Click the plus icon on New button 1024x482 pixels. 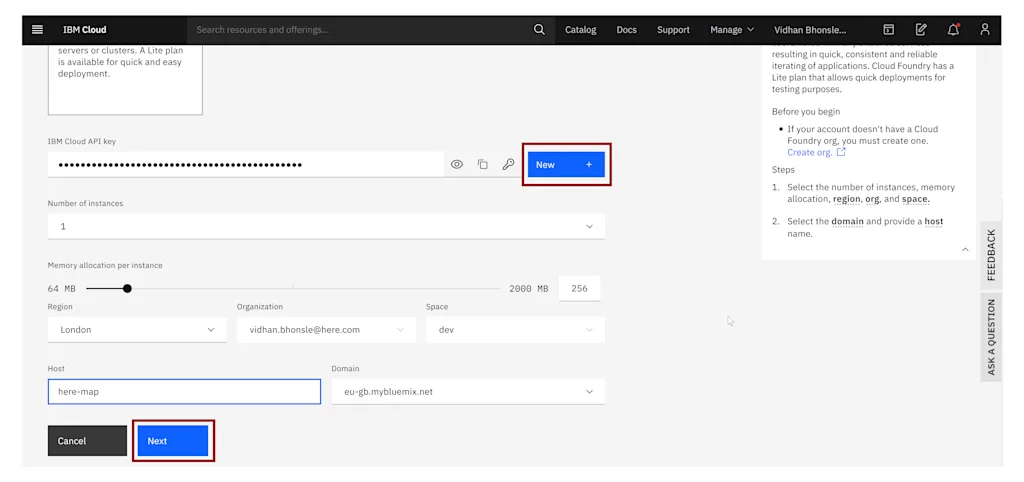pos(588,165)
